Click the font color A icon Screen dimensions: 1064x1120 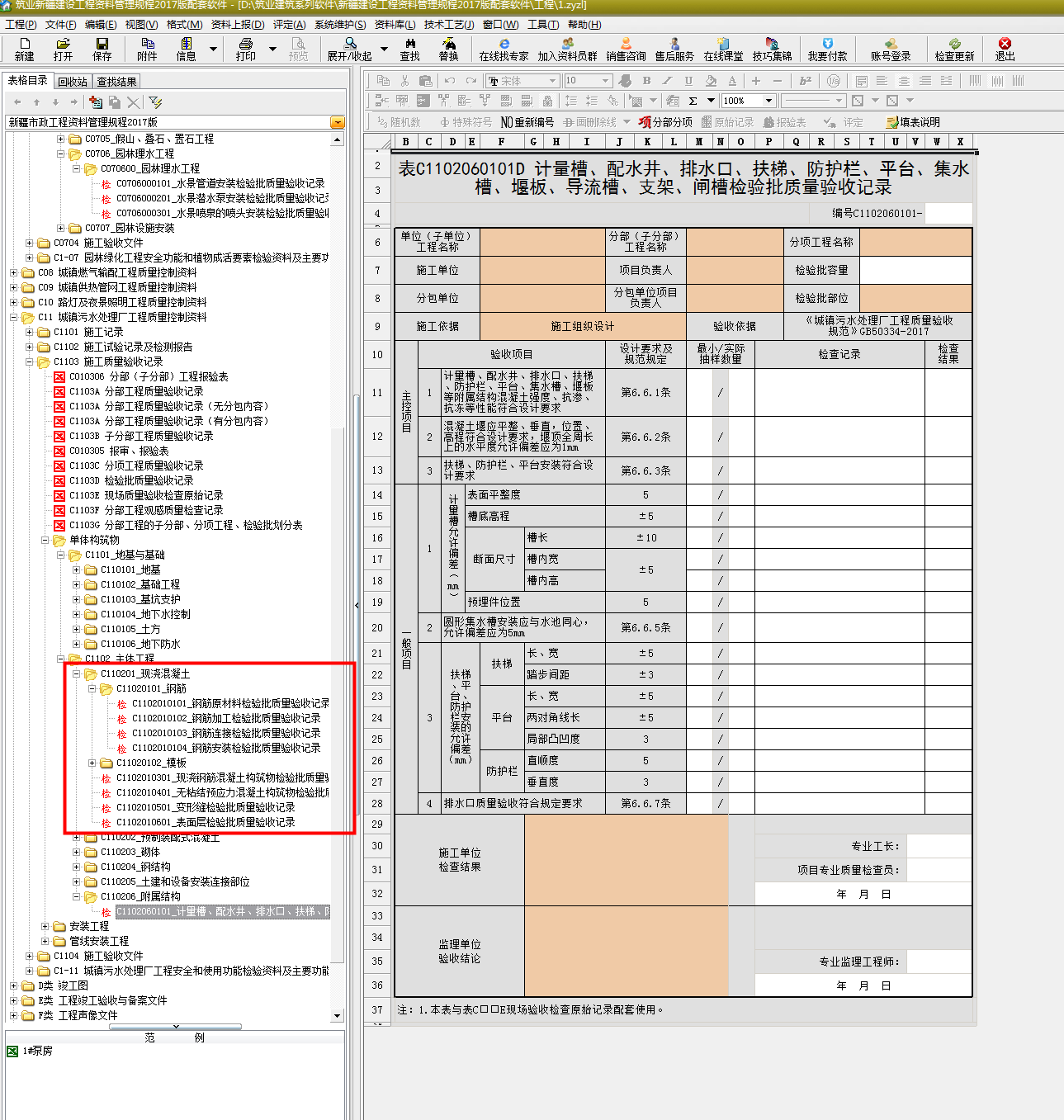(732, 81)
